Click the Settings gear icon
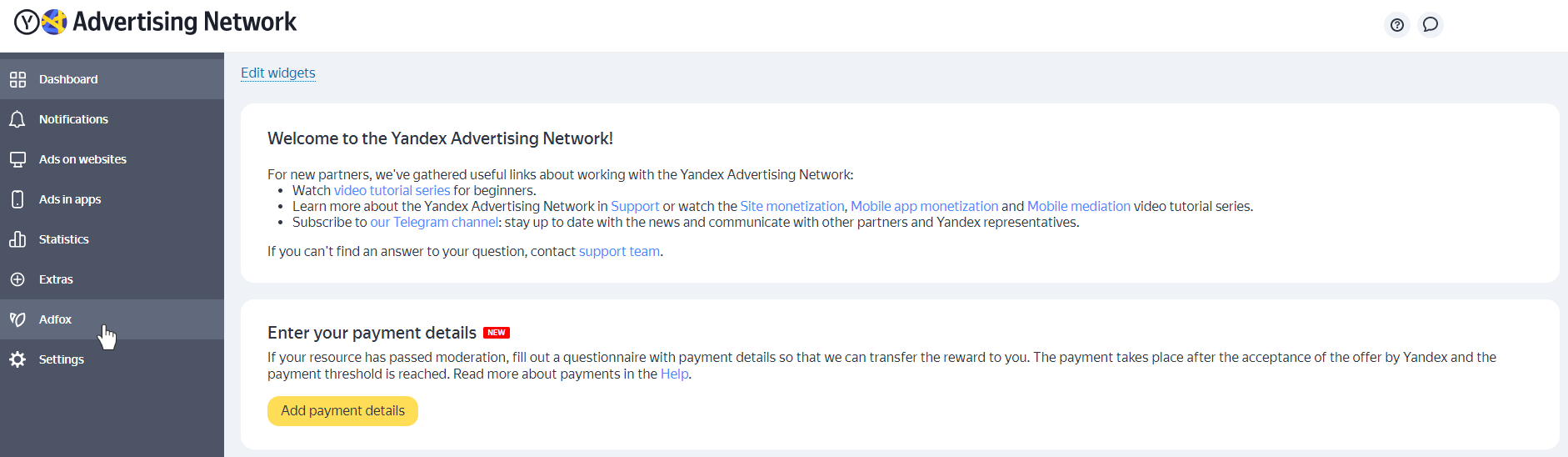The height and width of the screenshot is (457, 1568). pyautogui.click(x=17, y=359)
